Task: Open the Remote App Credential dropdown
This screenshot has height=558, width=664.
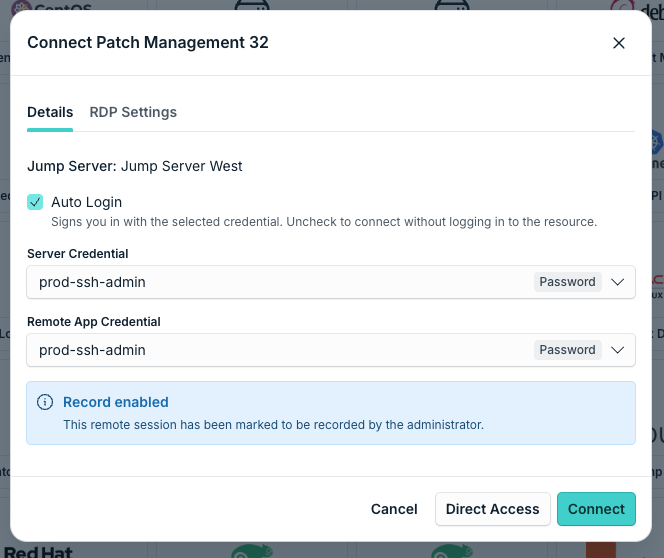Action: click(x=331, y=350)
